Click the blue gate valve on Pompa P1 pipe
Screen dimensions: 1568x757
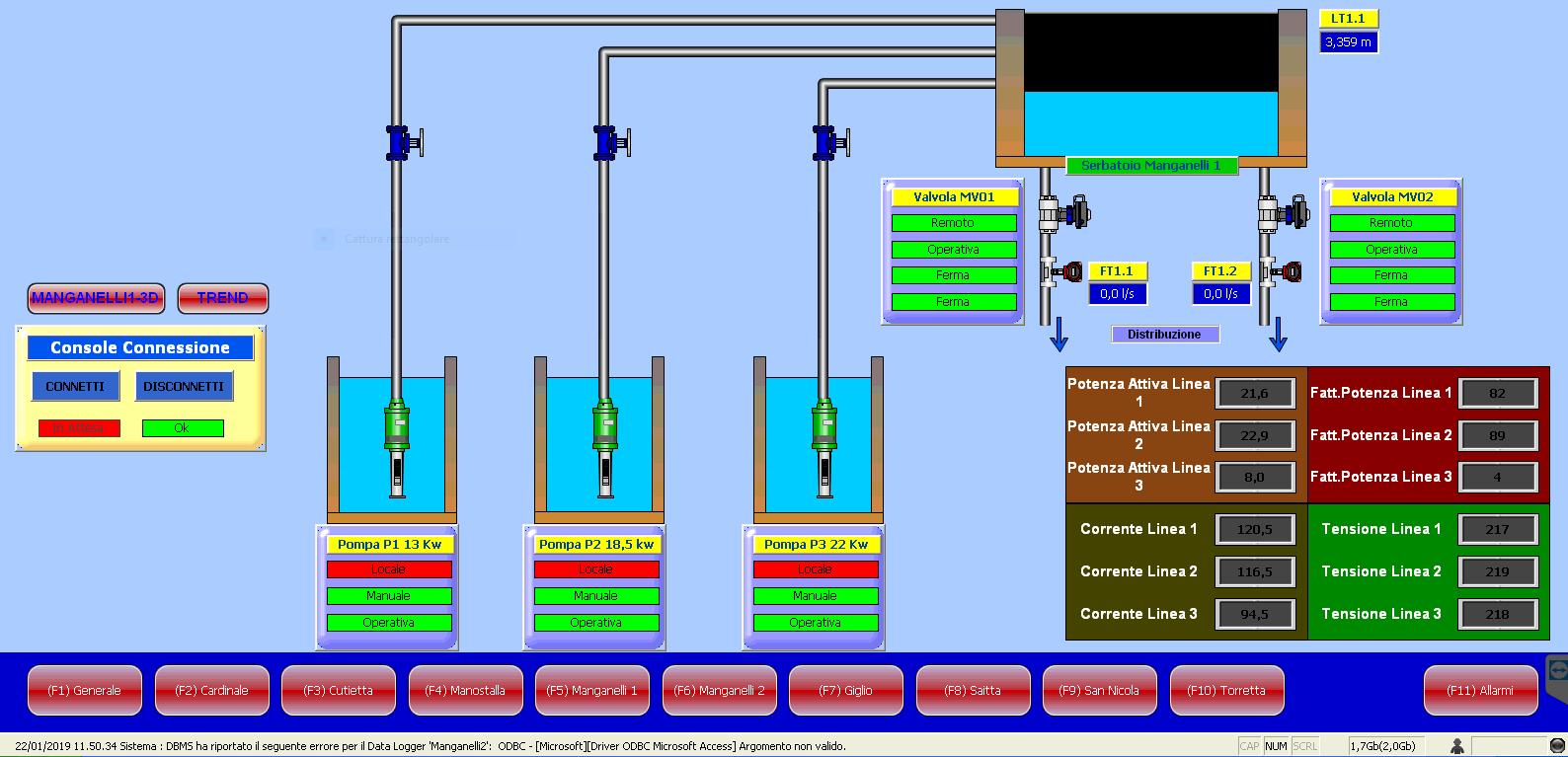pyautogui.click(x=403, y=143)
